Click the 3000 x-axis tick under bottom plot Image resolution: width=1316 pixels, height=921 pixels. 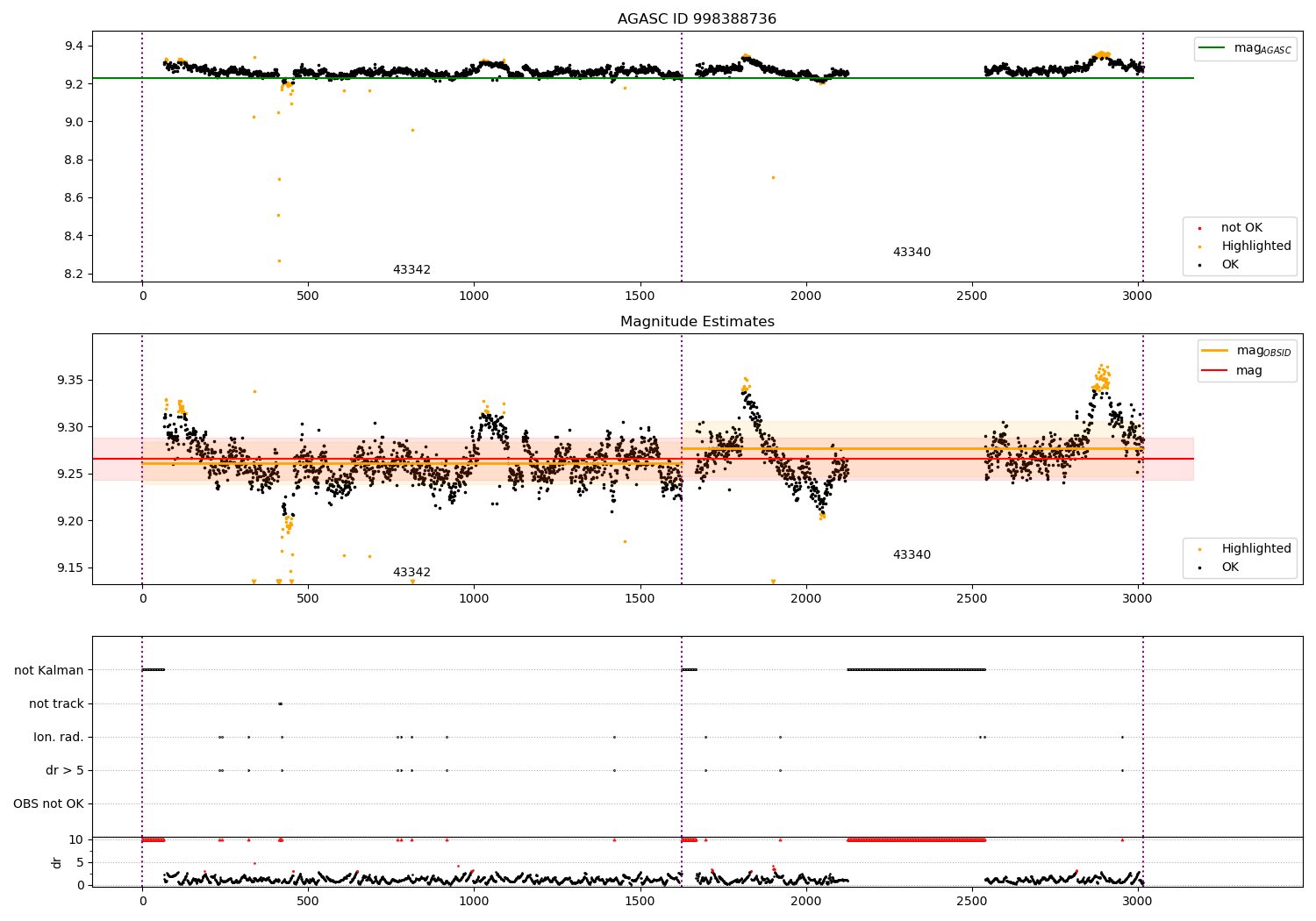pos(1138,901)
